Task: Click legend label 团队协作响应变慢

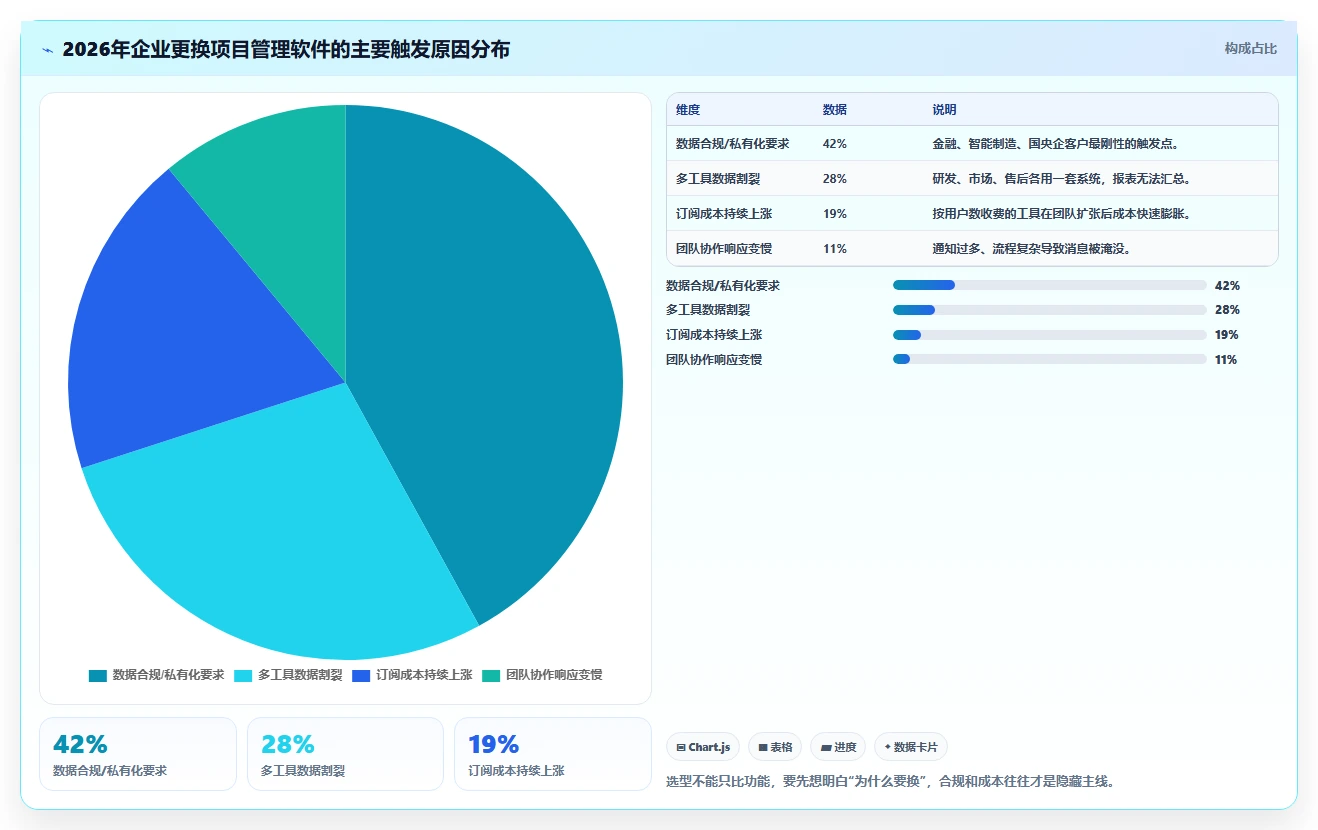Action: point(554,676)
